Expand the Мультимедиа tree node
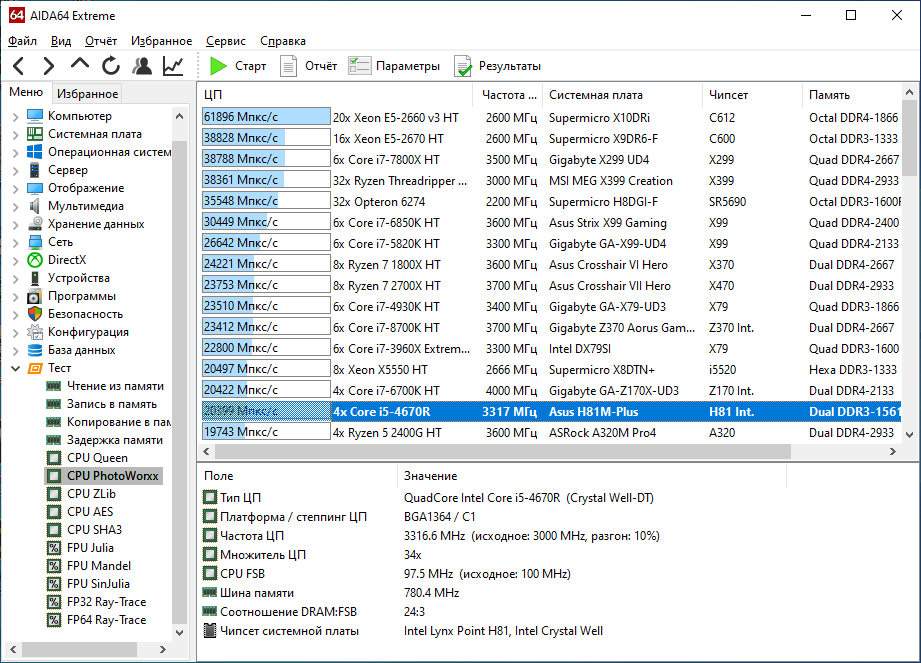921x663 pixels. pyautogui.click(x=15, y=206)
